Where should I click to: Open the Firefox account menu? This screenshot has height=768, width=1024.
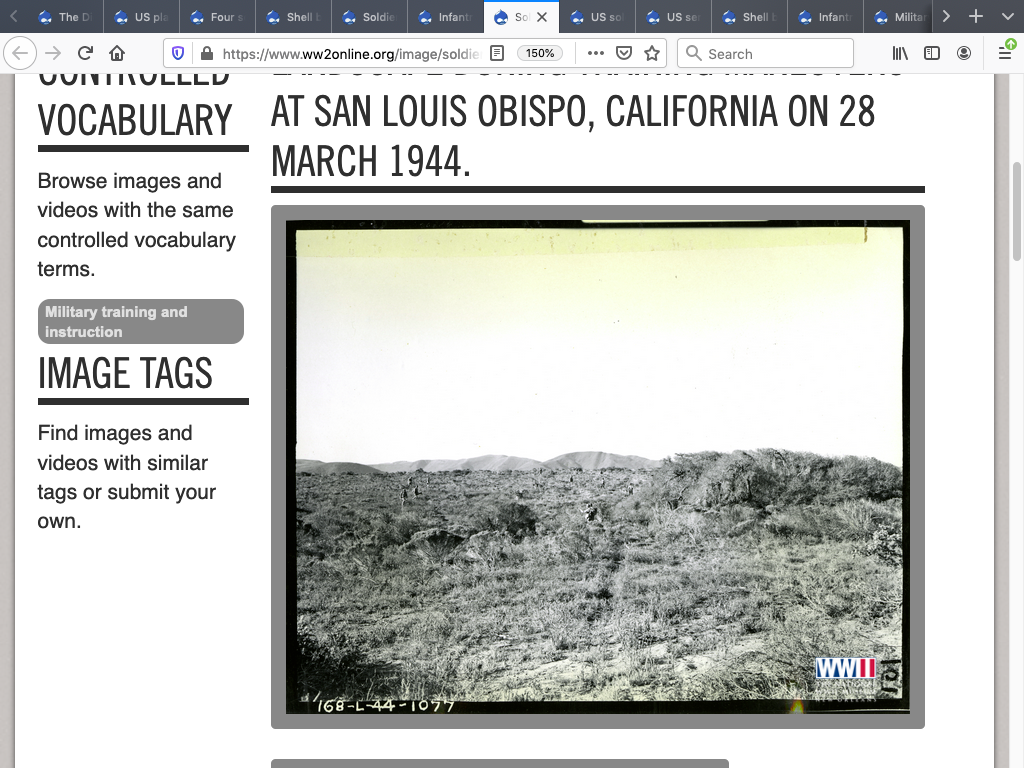coord(964,54)
